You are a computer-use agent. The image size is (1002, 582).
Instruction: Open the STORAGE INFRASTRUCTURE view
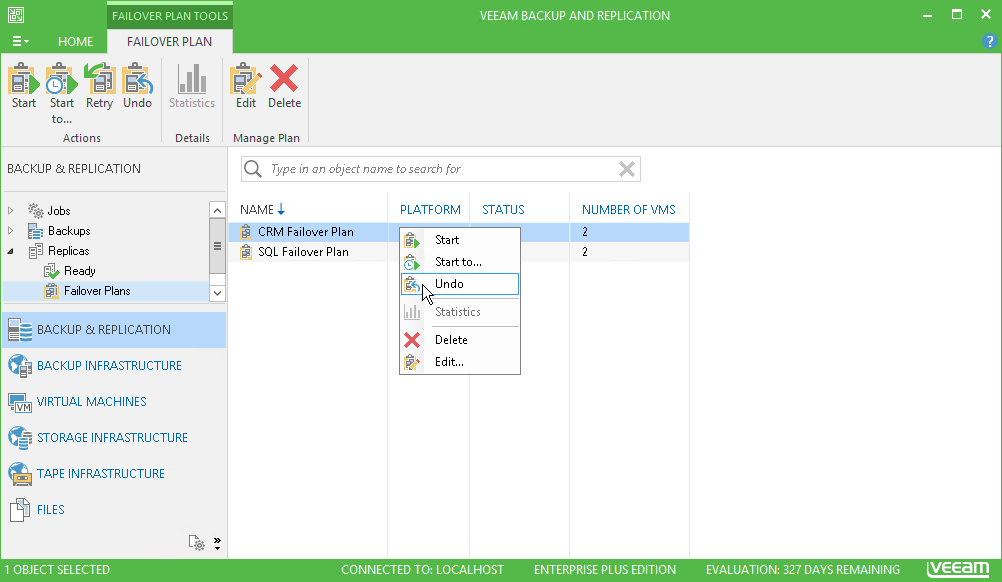click(112, 438)
